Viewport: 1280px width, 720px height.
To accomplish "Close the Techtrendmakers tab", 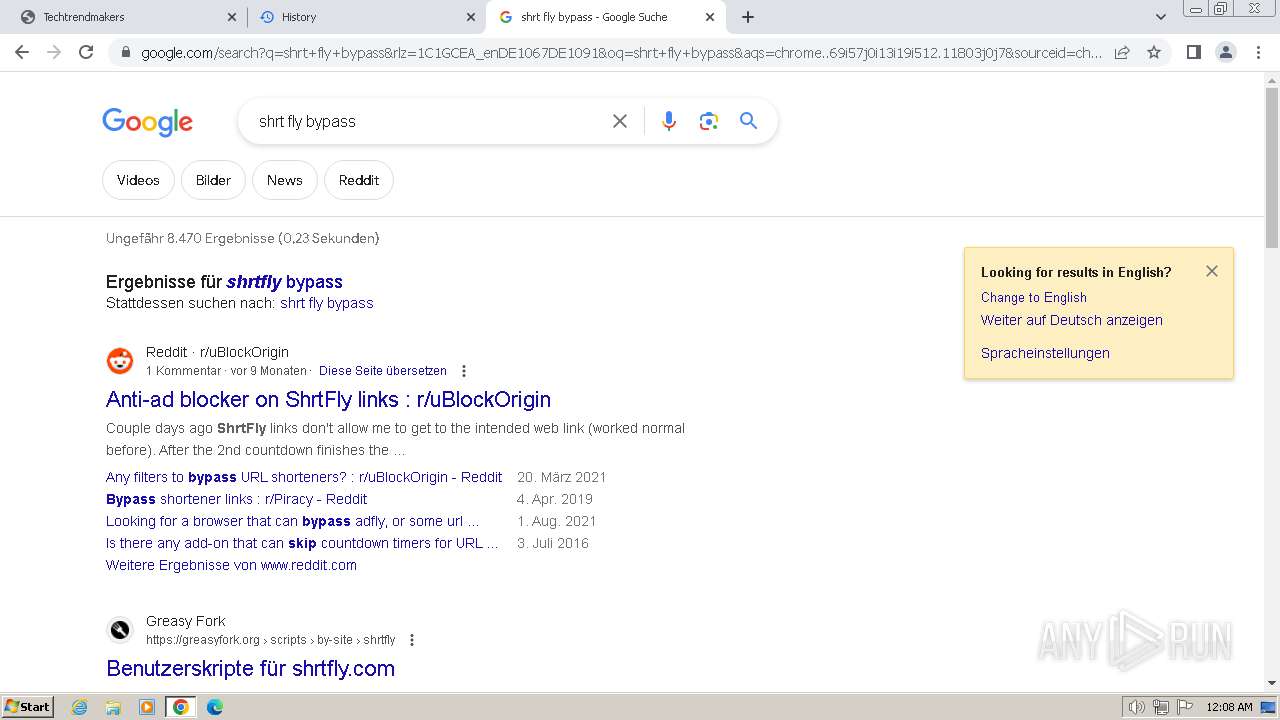I will [232, 17].
